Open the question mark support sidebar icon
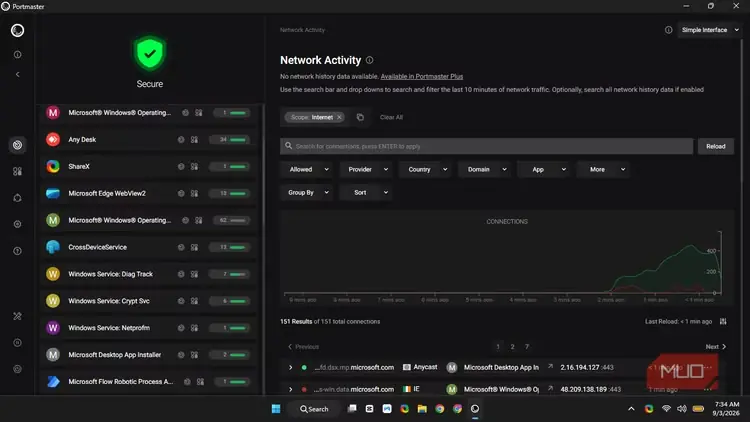The image size is (750, 422). pos(17,251)
